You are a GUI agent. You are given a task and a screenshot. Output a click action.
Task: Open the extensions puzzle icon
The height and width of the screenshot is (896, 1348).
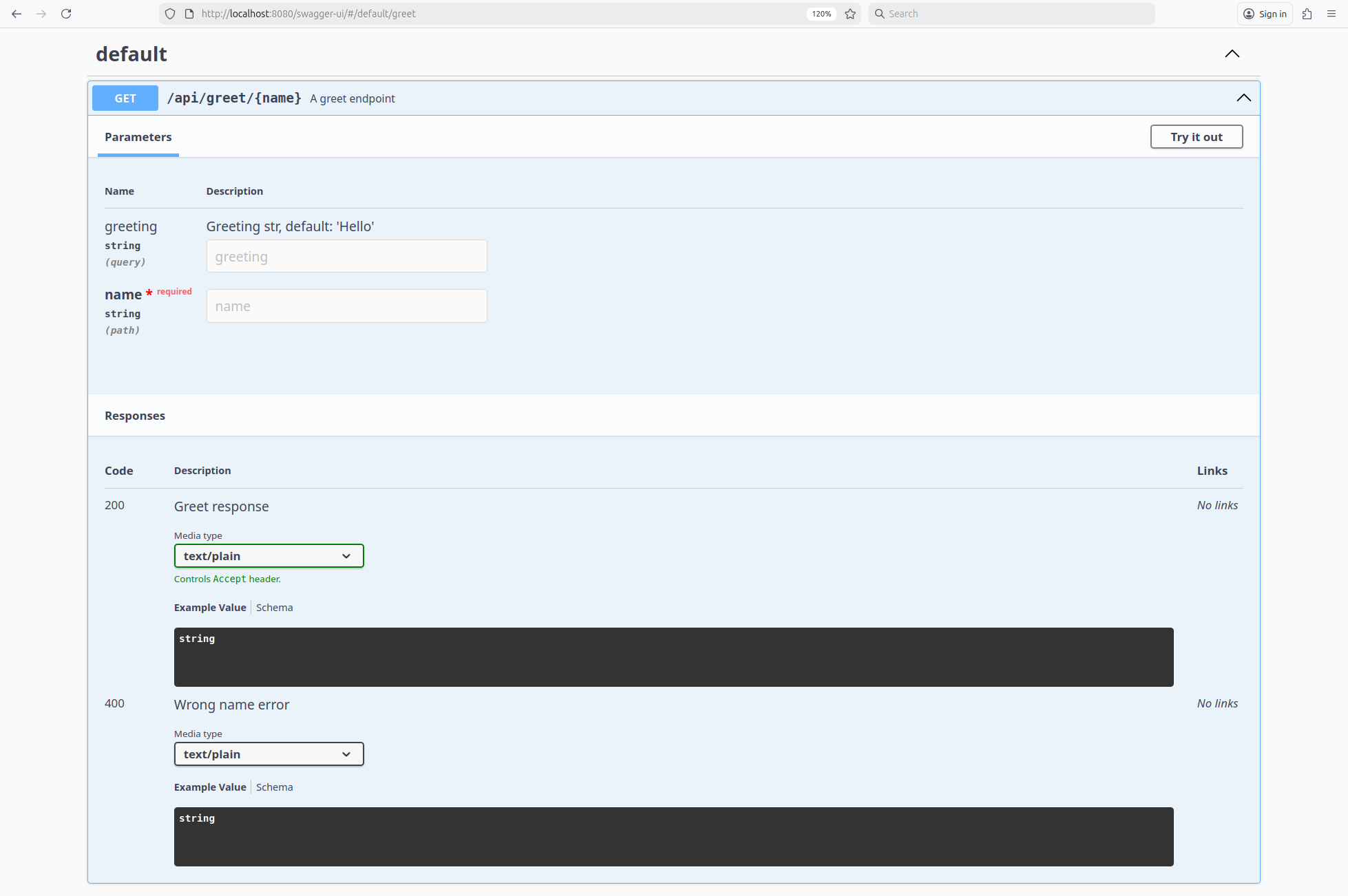tap(1307, 14)
